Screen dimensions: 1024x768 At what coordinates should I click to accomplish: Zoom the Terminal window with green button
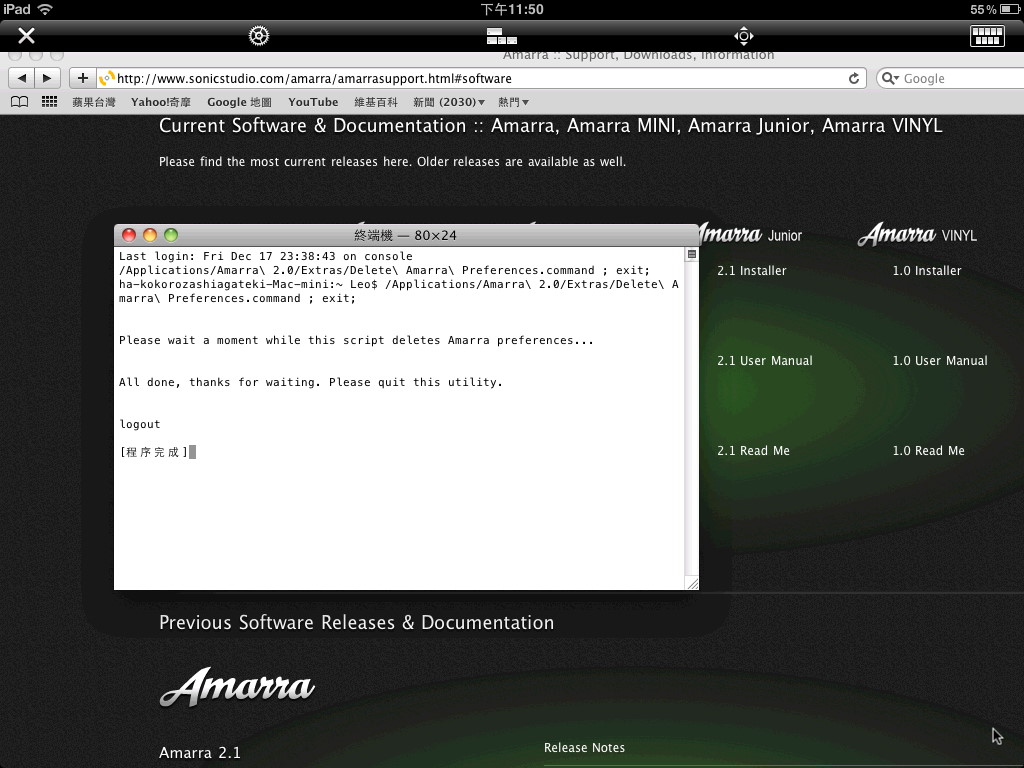click(171, 235)
